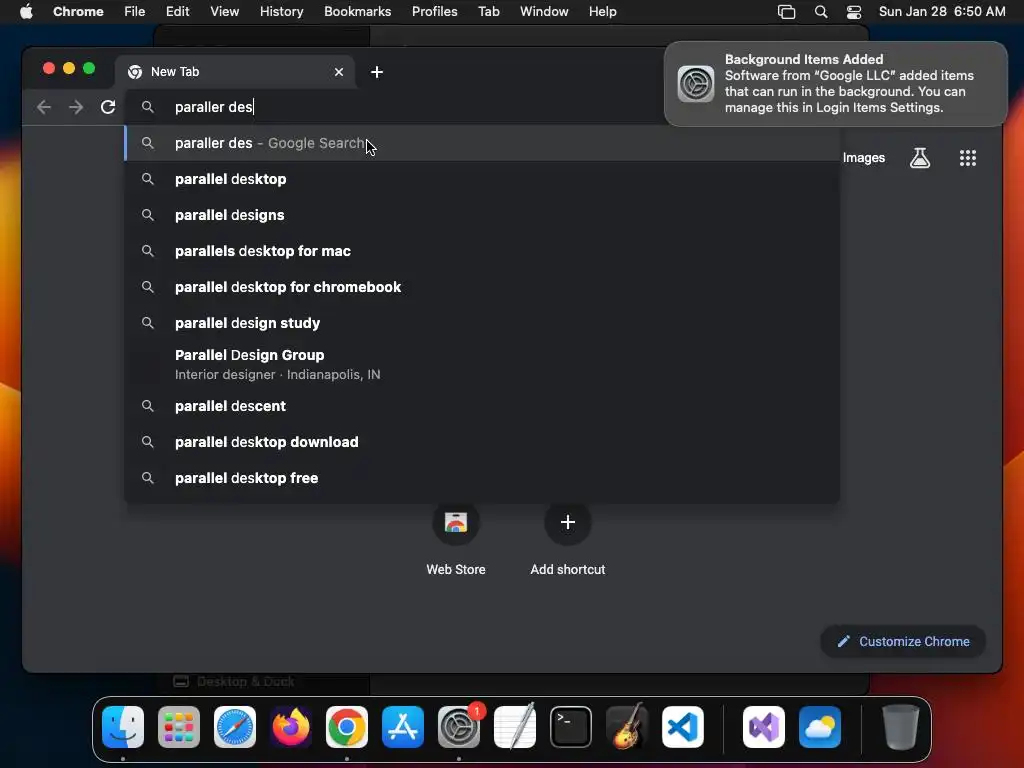Open Spotlight search in the menu bar
1024x768 pixels.
pyautogui.click(x=821, y=12)
